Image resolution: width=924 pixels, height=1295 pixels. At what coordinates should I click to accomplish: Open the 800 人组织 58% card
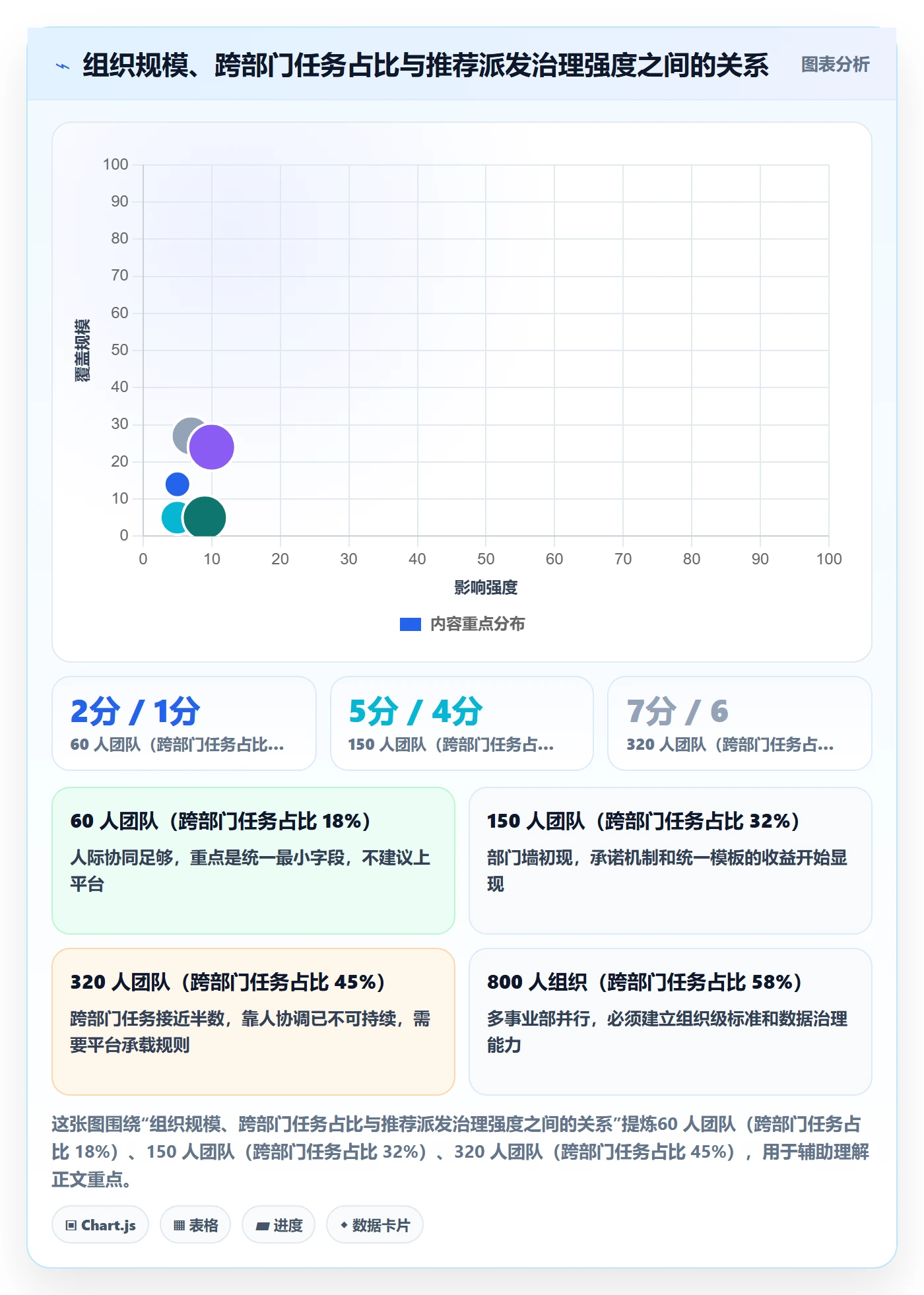coord(671,1021)
